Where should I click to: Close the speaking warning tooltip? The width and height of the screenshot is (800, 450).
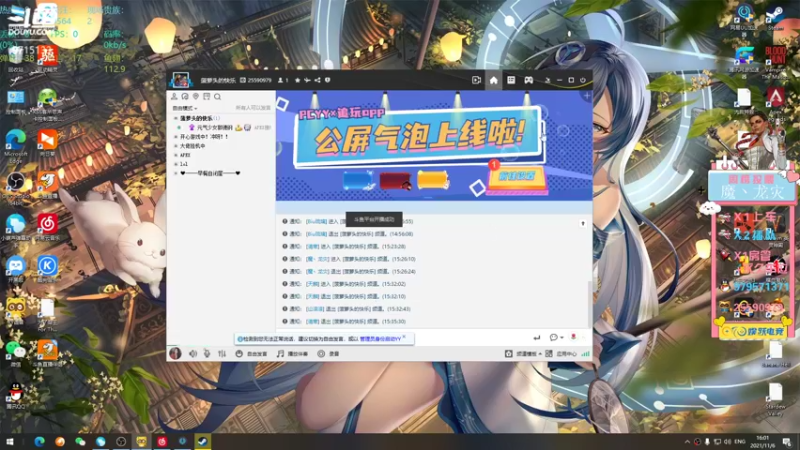point(404,337)
